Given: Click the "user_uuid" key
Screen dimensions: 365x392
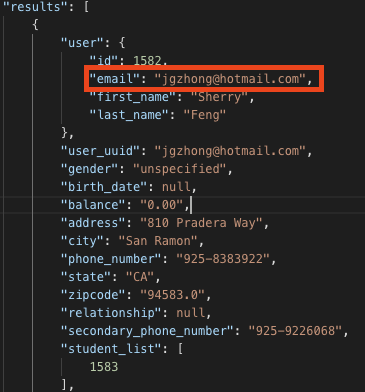Looking at the screenshot, I should (100, 151).
